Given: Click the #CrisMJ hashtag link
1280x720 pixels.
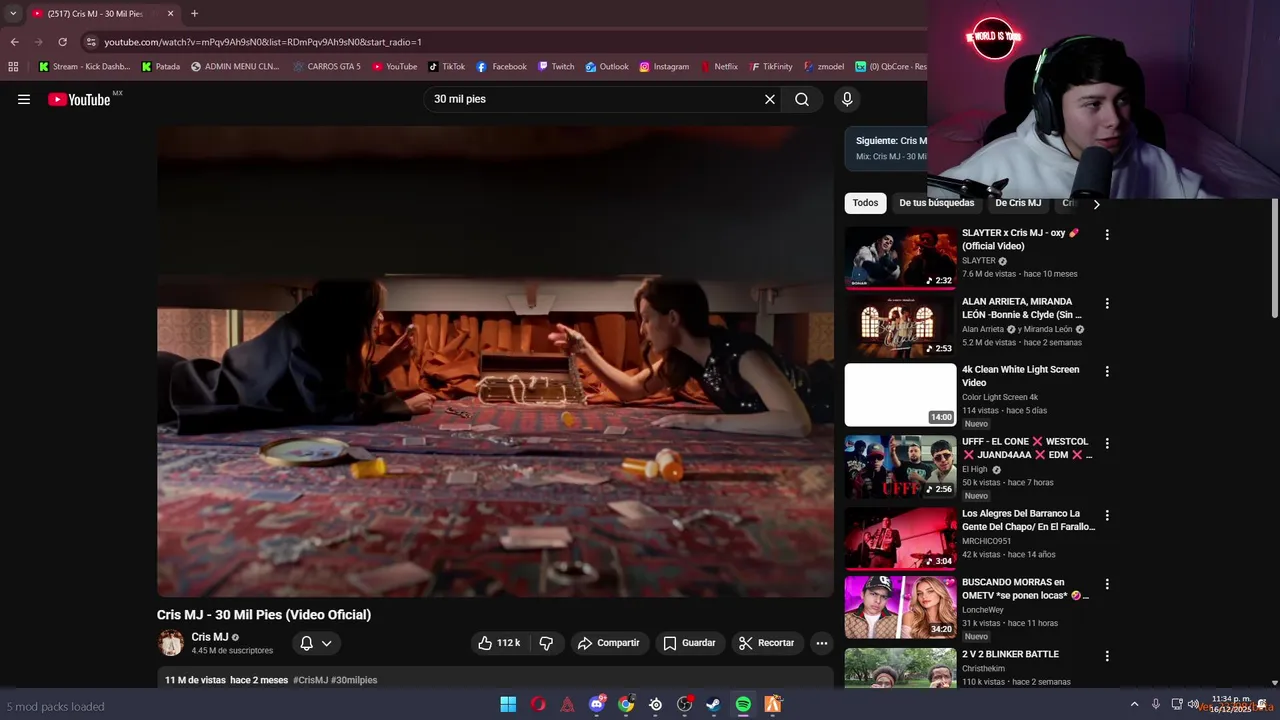Looking at the screenshot, I should tap(310, 680).
